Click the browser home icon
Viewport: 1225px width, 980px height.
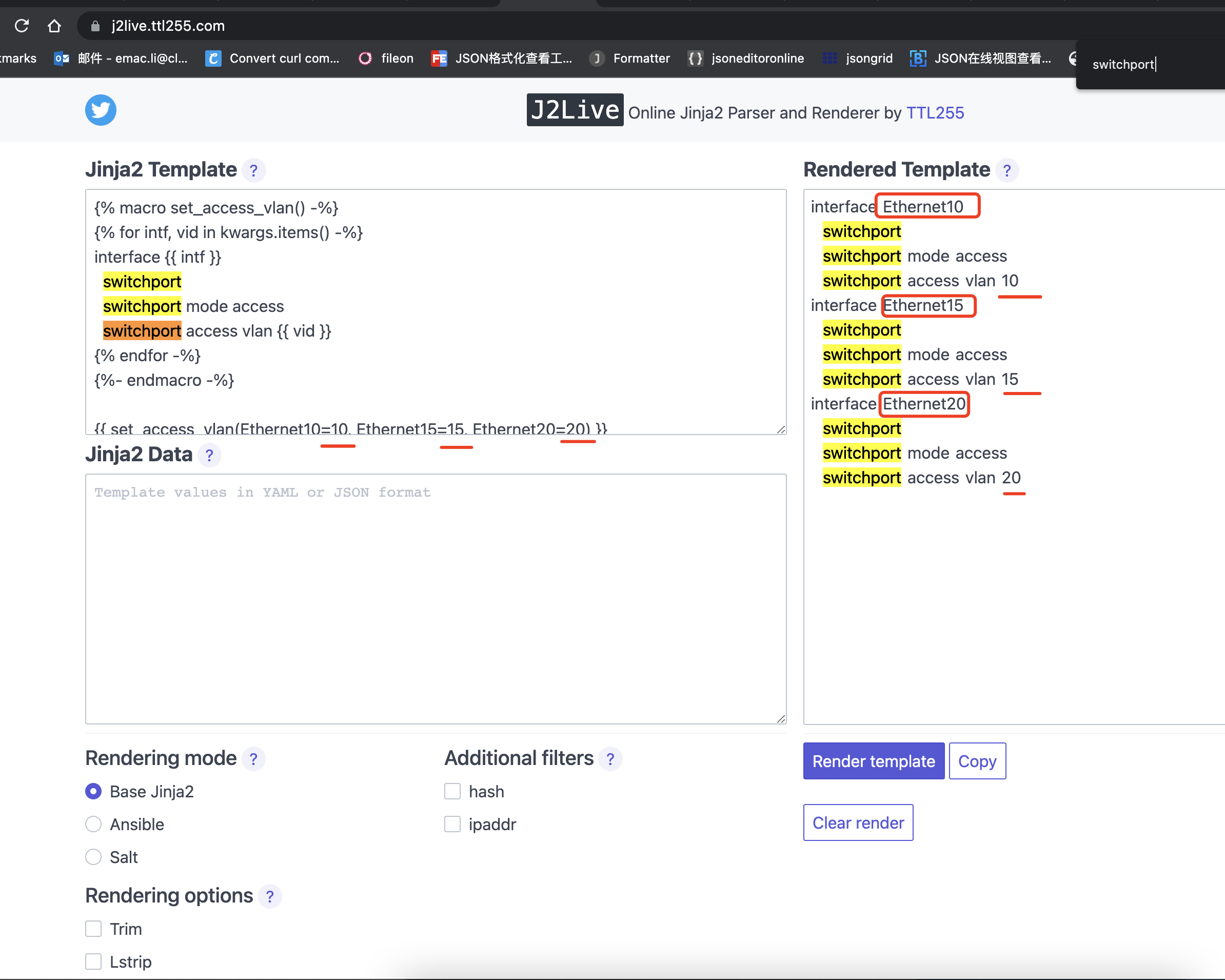54,26
